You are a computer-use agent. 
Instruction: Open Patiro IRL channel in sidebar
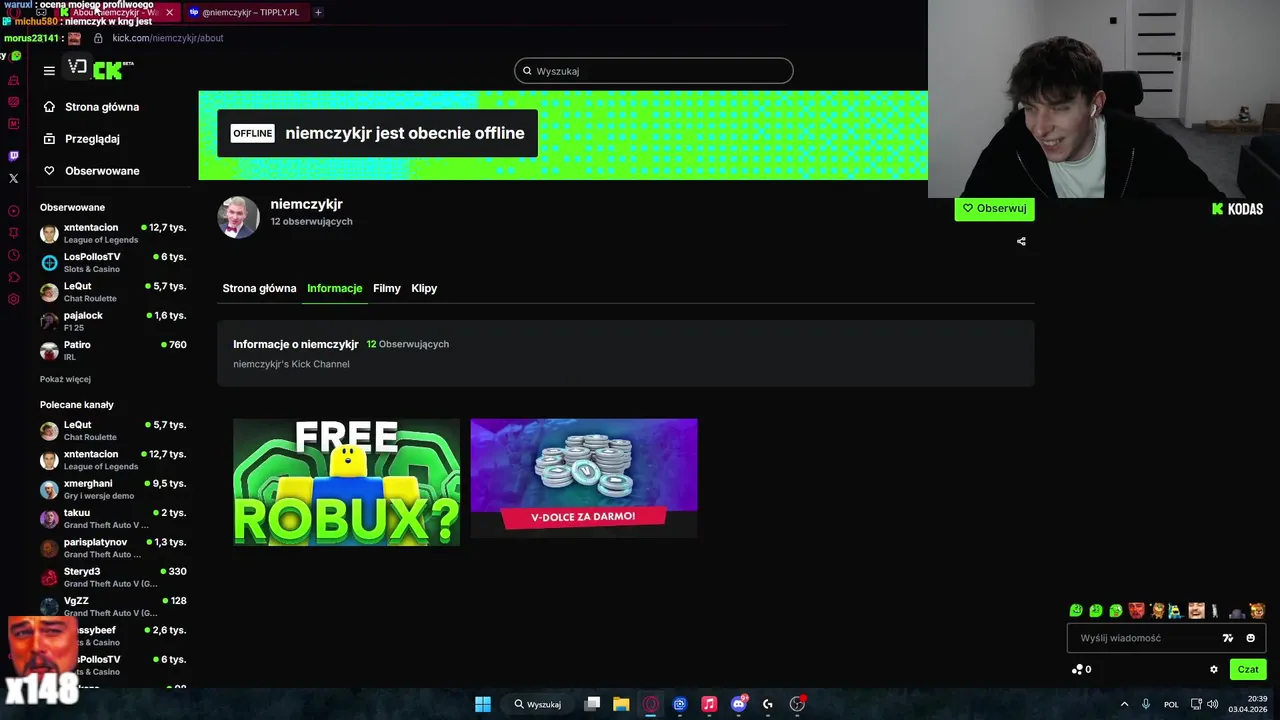113,350
